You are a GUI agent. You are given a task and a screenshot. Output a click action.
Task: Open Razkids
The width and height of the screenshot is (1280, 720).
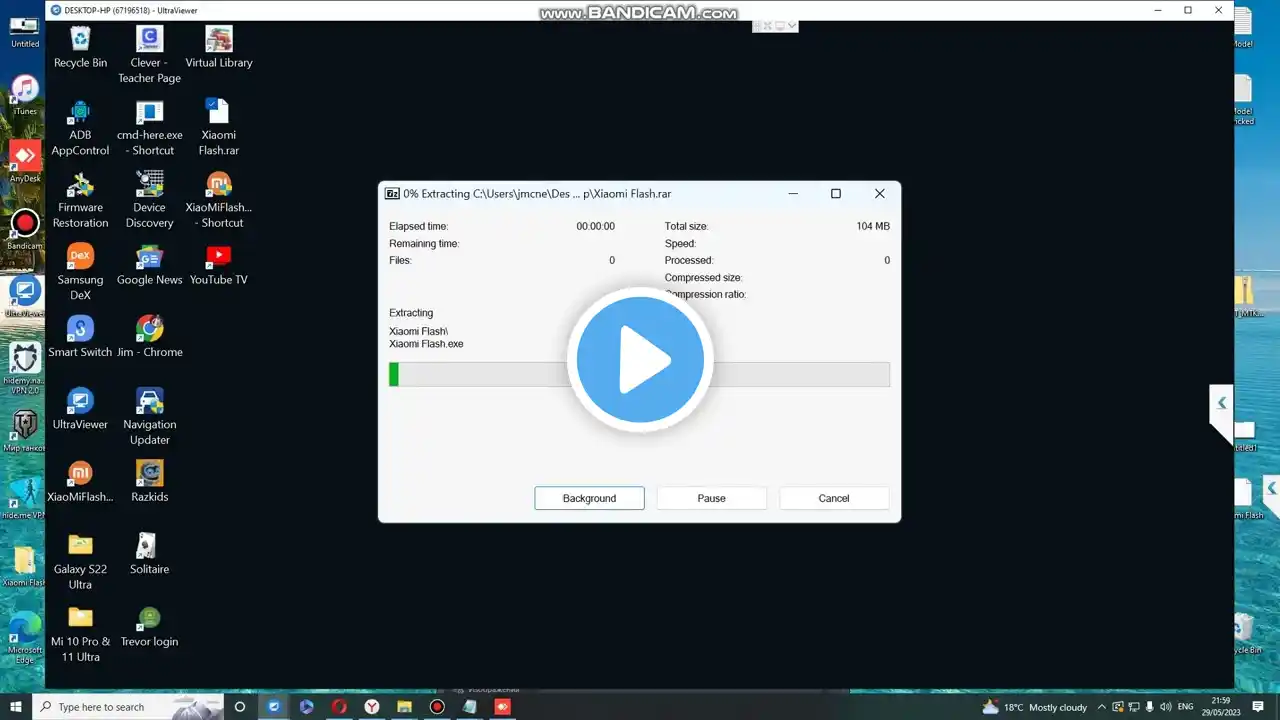[x=149, y=482]
